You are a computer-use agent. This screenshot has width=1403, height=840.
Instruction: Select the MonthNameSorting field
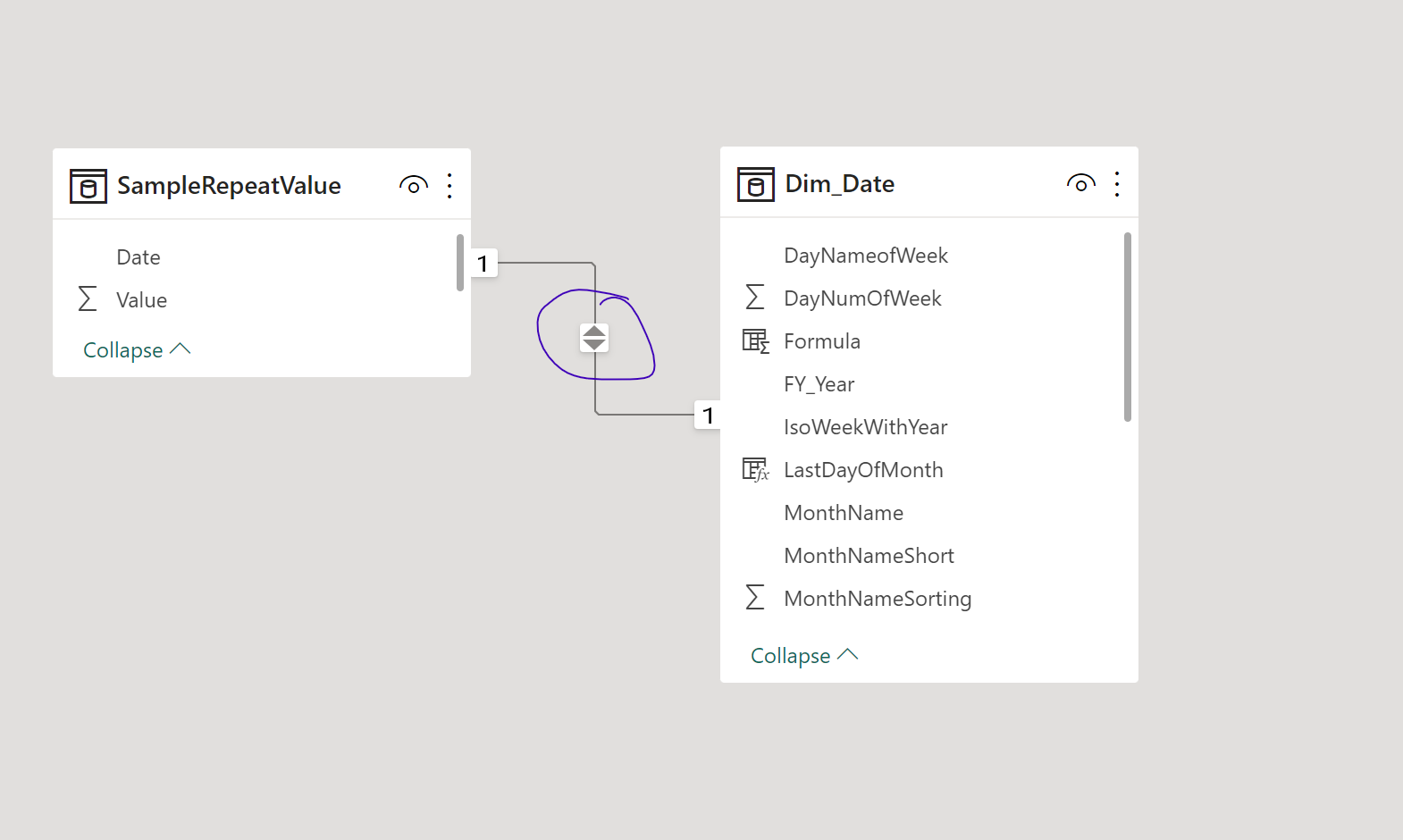pyautogui.click(x=878, y=599)
